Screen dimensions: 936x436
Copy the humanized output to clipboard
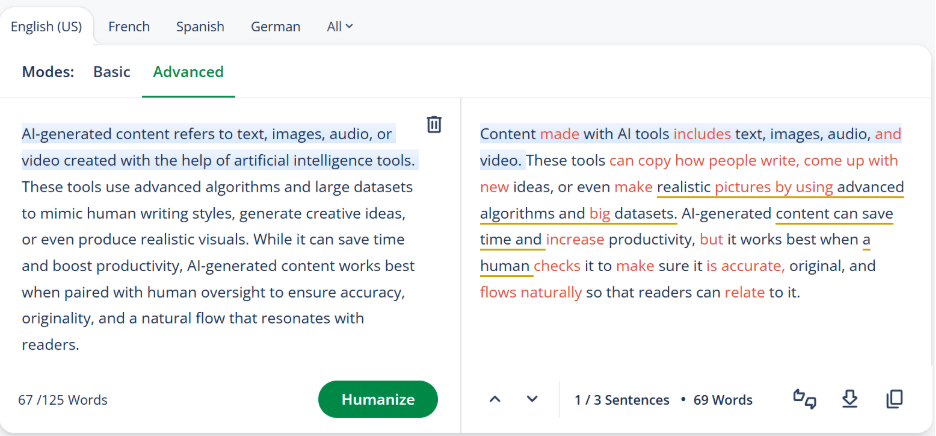click(x=894, y=399)
